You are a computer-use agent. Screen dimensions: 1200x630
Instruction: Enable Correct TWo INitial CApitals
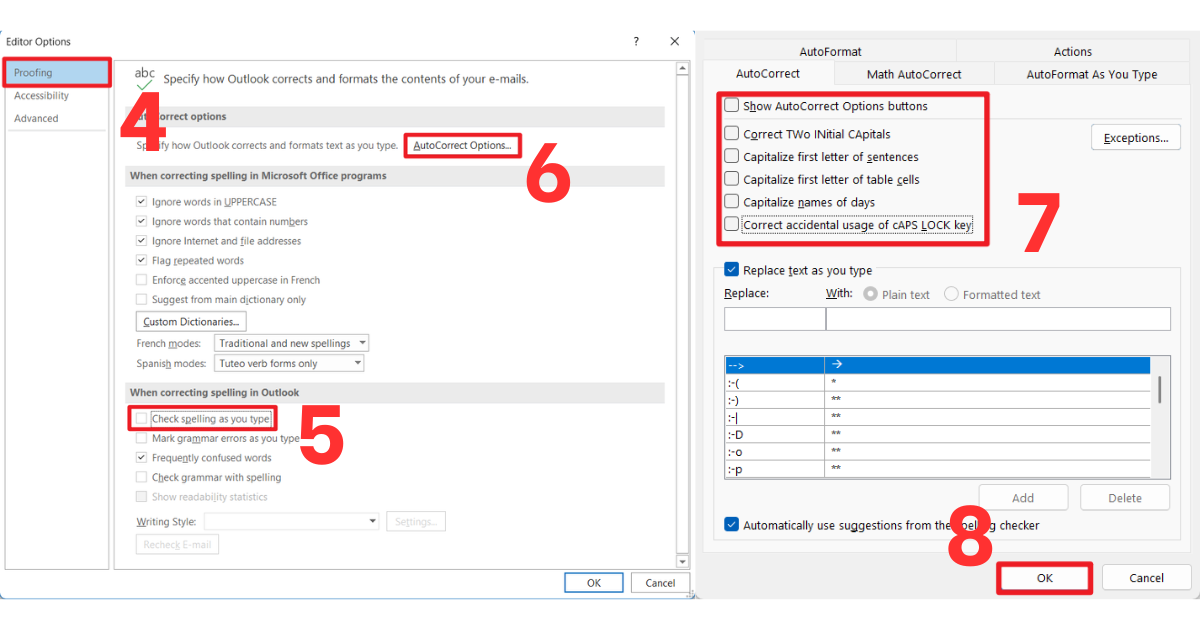[x=731, y=133]
